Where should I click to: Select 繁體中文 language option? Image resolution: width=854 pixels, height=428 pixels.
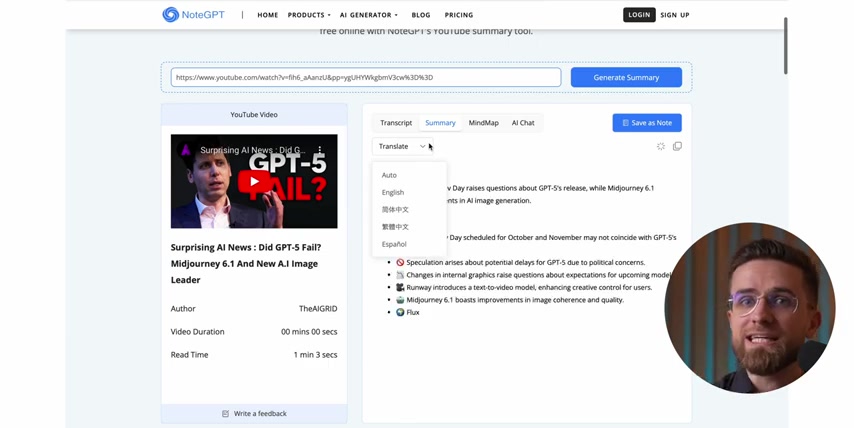tap(395, 227)
